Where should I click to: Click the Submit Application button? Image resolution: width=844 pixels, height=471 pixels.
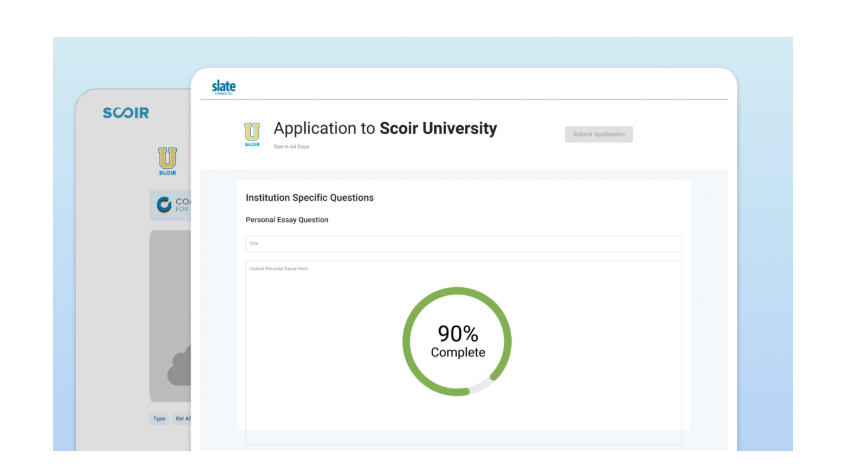(x=599, y=134)
